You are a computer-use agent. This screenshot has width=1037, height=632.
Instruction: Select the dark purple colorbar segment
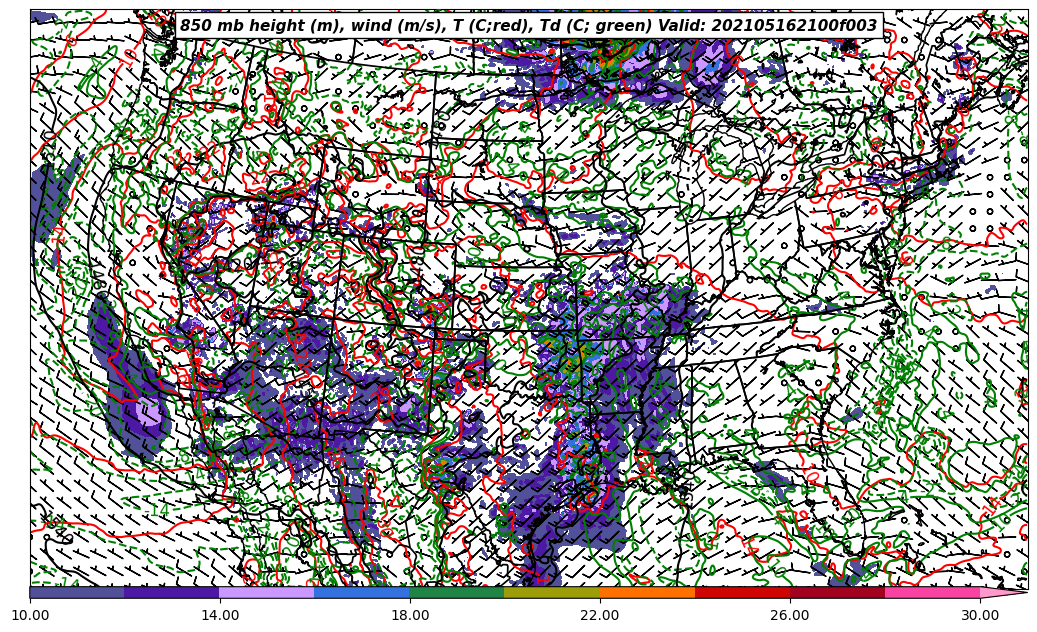[172, 592]
